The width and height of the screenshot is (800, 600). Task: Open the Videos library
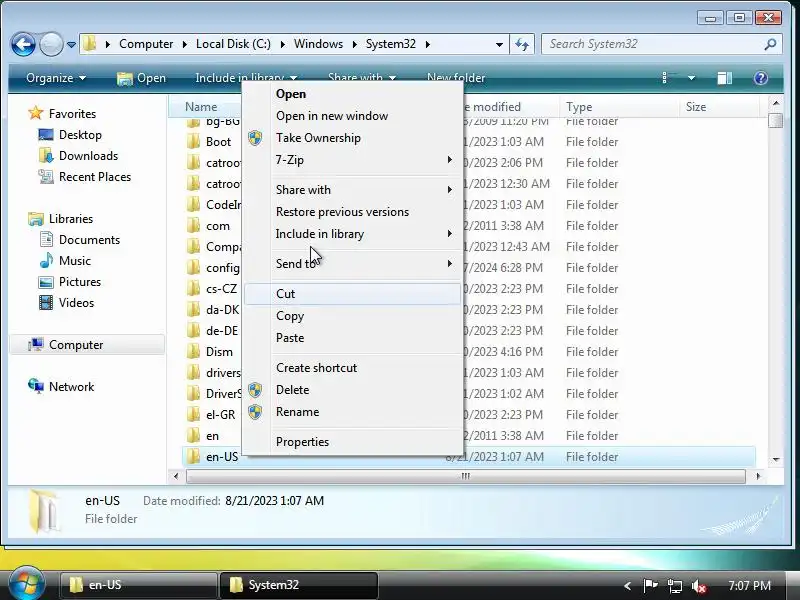point(77,302)
